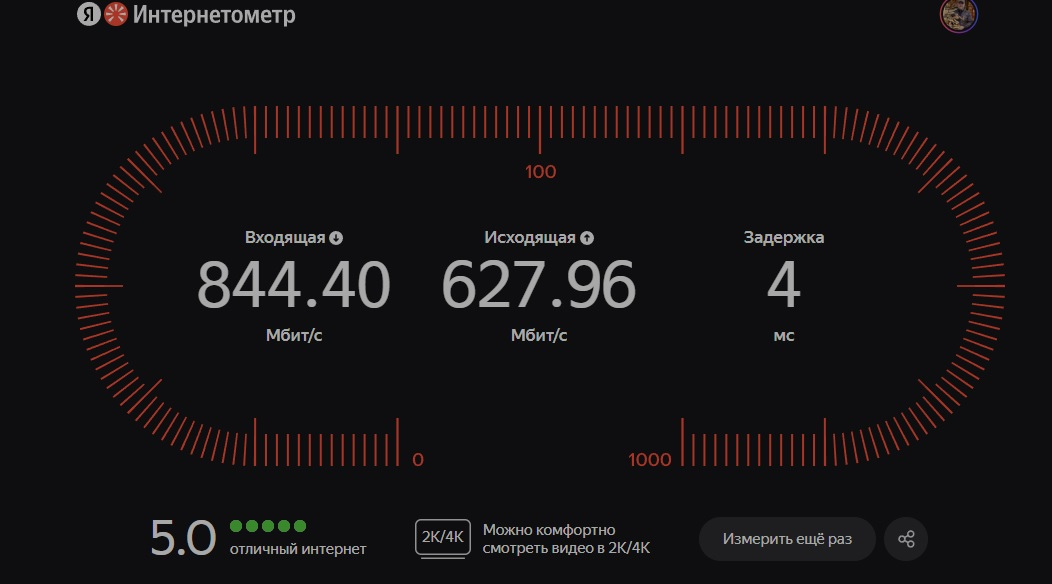The width and height of the screenshot is (1052, 584).
Task: Click the "Интернетометр" title text
Action: click(214, 16)
